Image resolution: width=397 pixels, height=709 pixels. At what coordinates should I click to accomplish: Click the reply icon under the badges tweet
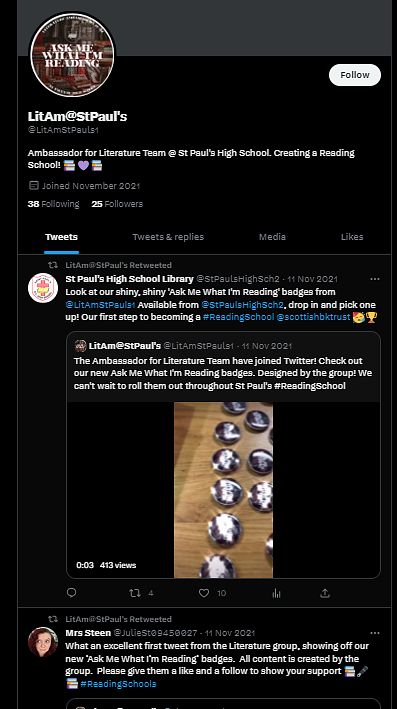pos(71,593)
